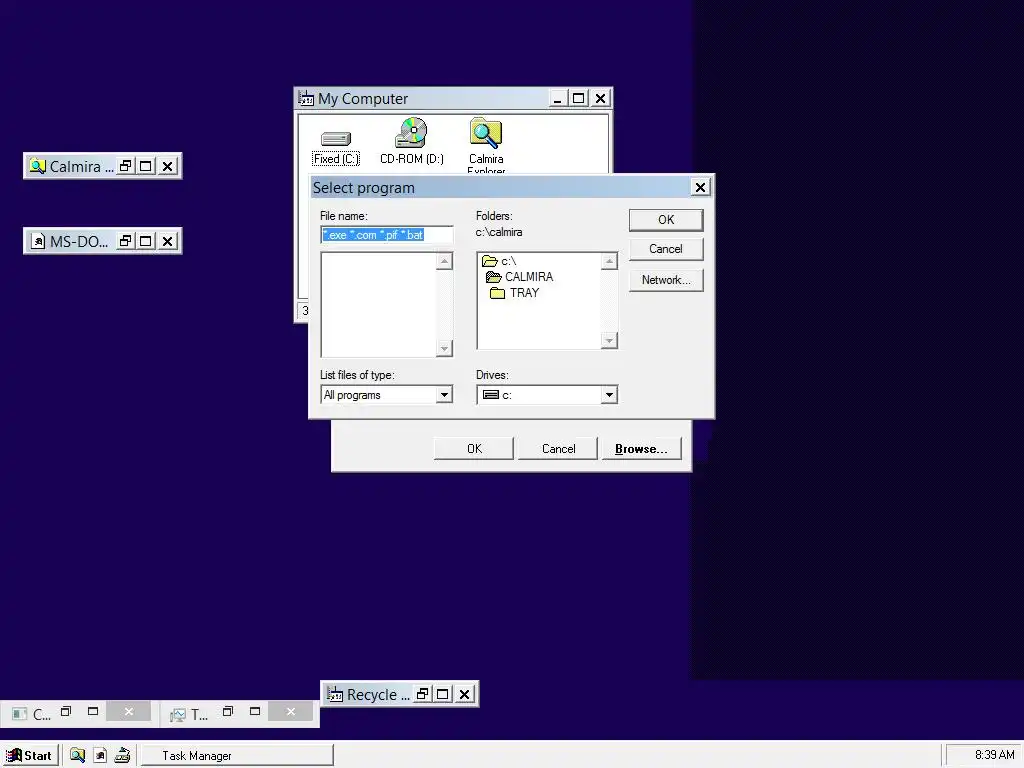
Task: Close the Select program dialog
Action: 700,187
